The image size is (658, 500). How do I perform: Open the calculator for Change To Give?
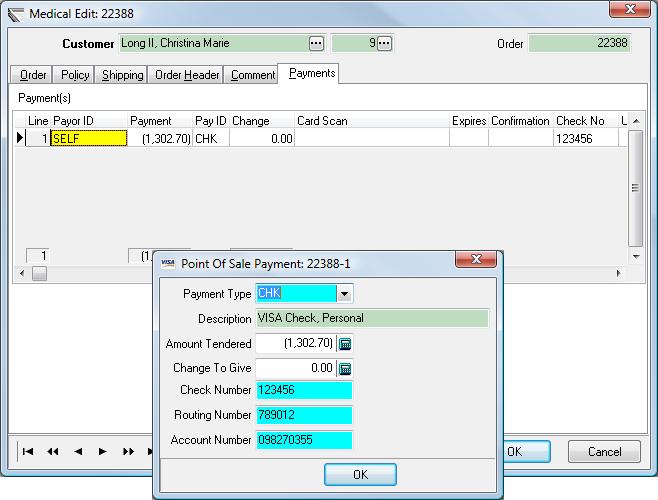click(x=345, y=369)
